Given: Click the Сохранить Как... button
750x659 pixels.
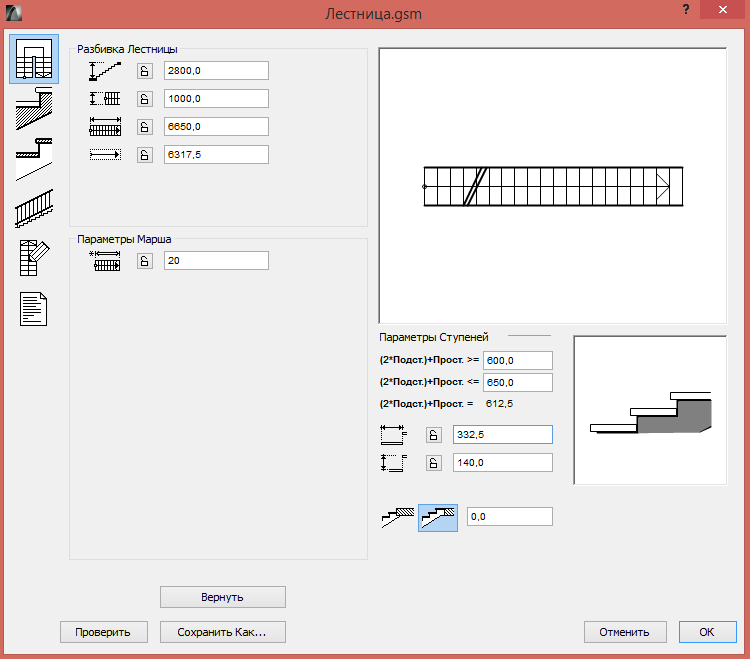Looking at the screenshot, I should pos(223,632).
